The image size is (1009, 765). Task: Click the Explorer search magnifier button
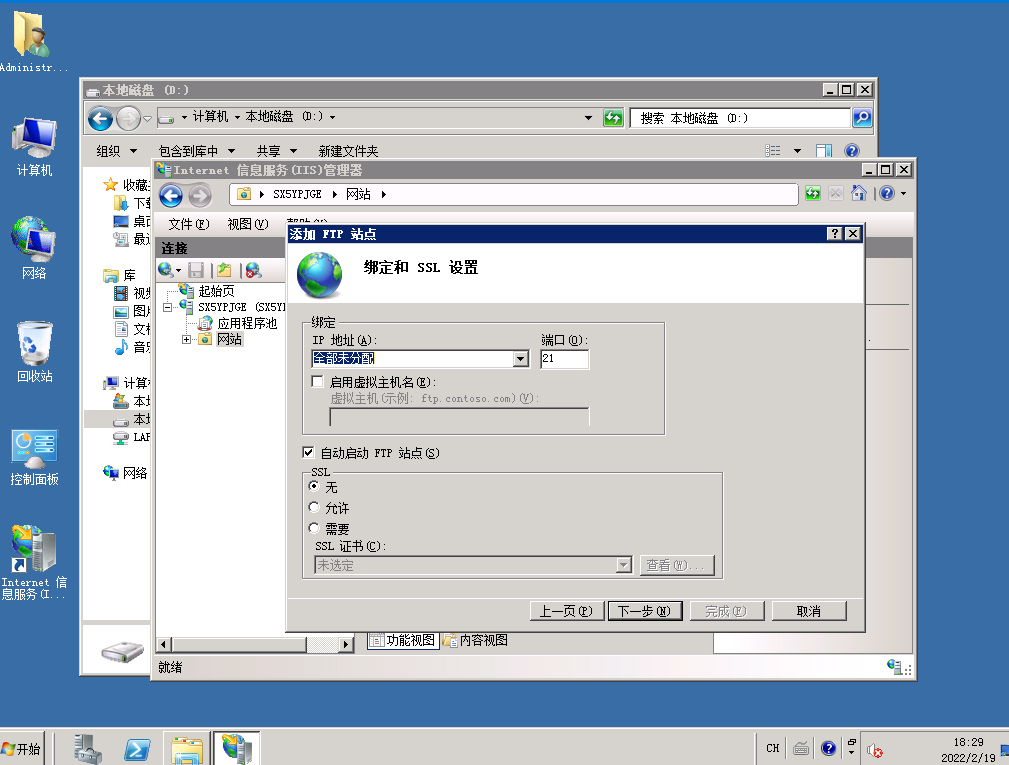862,118
